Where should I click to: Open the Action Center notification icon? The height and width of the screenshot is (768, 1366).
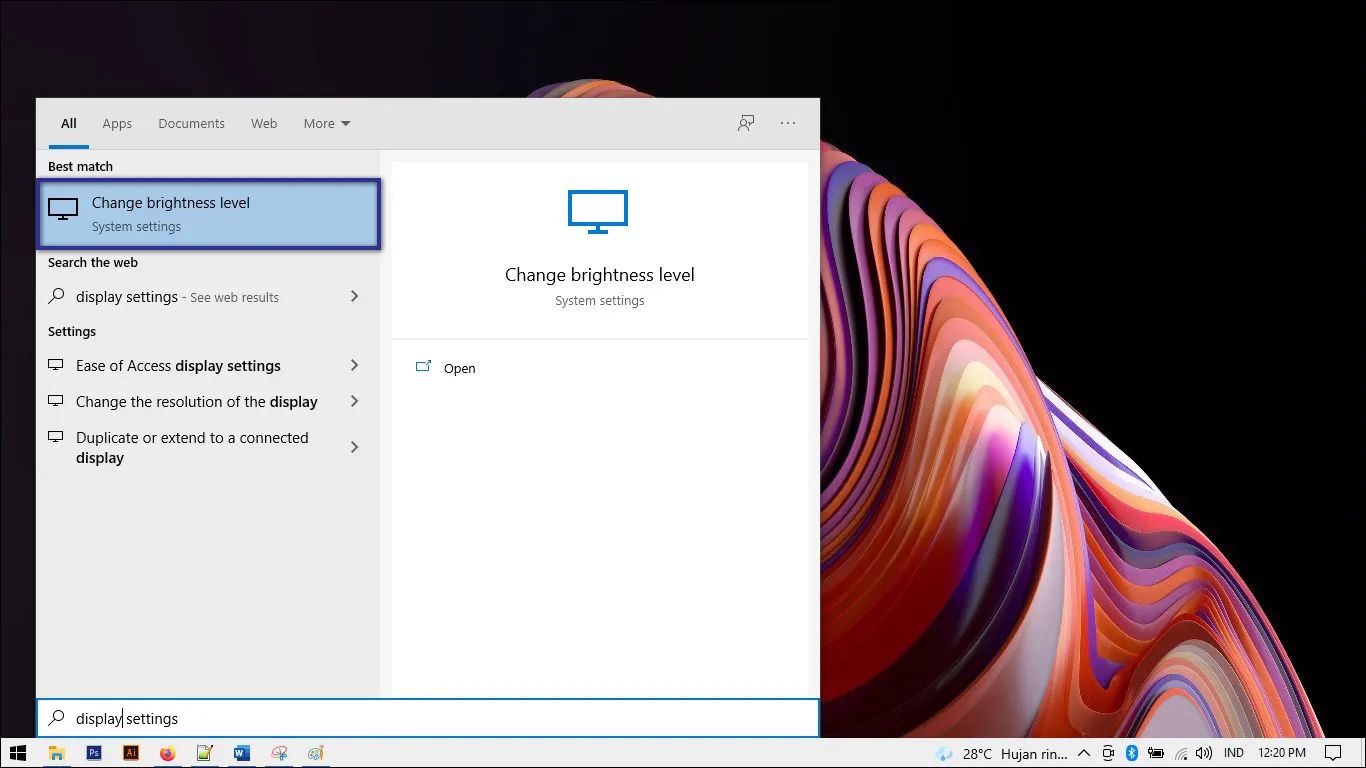tap(1334, 753)
